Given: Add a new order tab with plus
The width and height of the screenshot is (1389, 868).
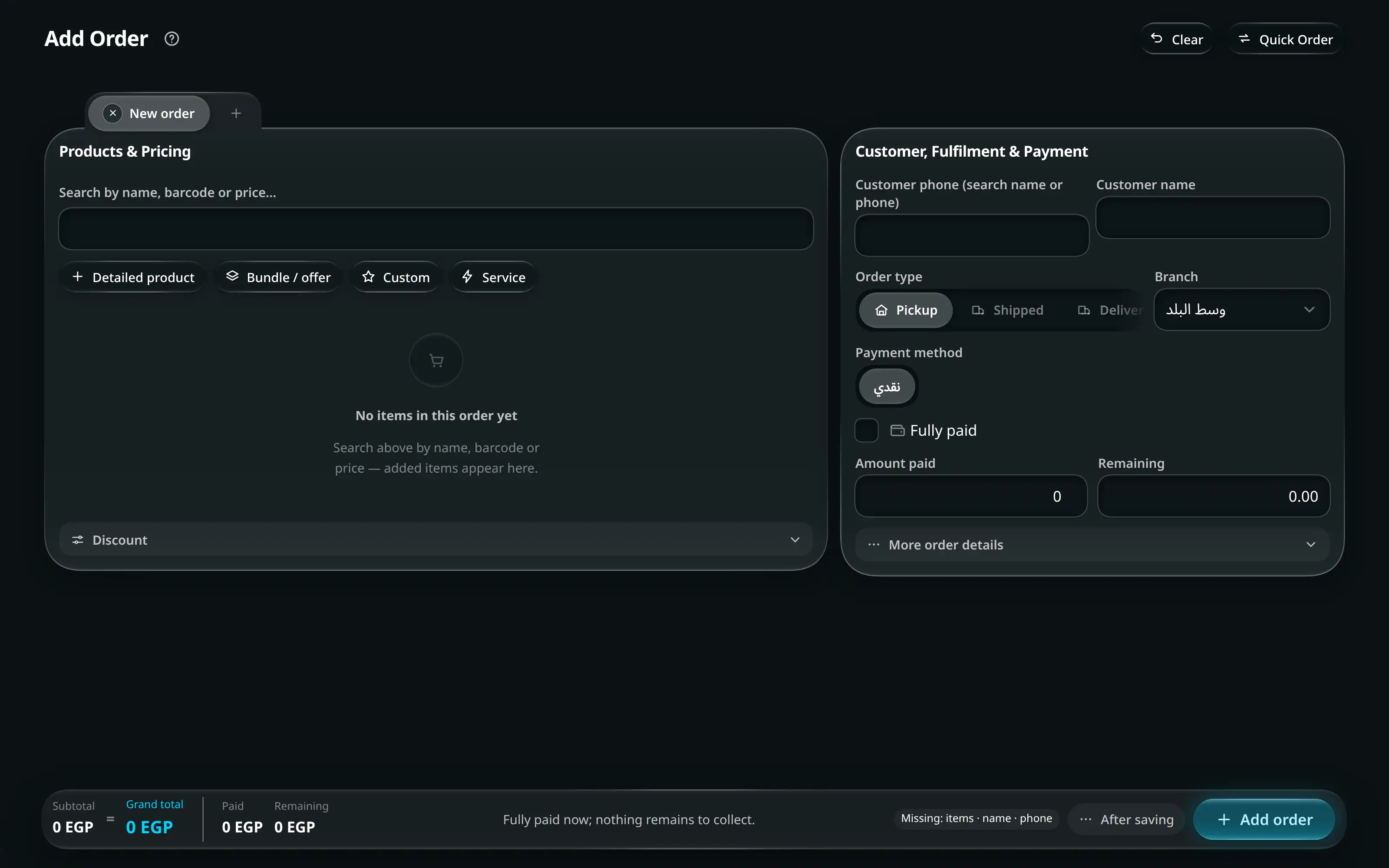Looking at the screenshot, I should pos(236,113).
